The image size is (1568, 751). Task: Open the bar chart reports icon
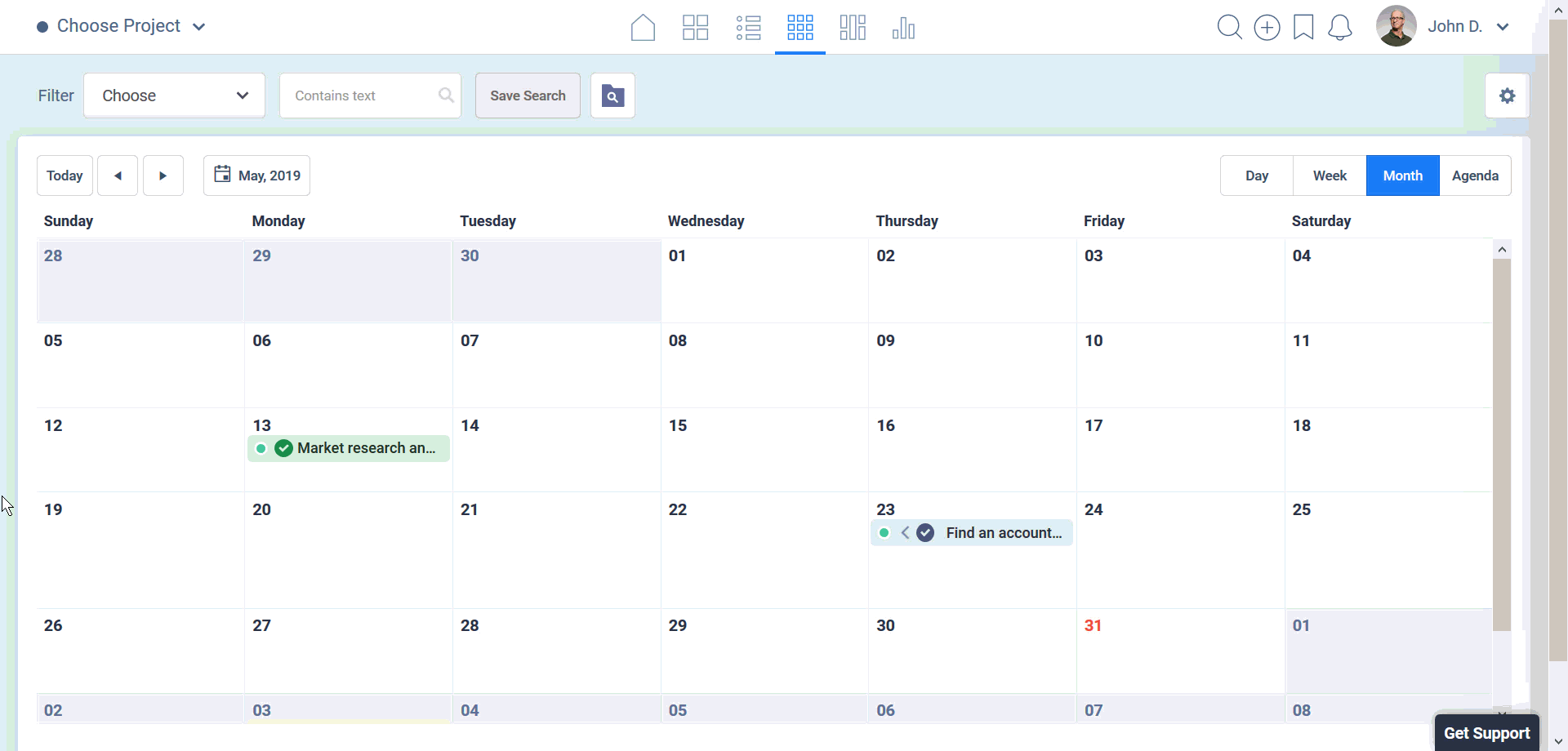pyautogui.click(x=903, y=28)
